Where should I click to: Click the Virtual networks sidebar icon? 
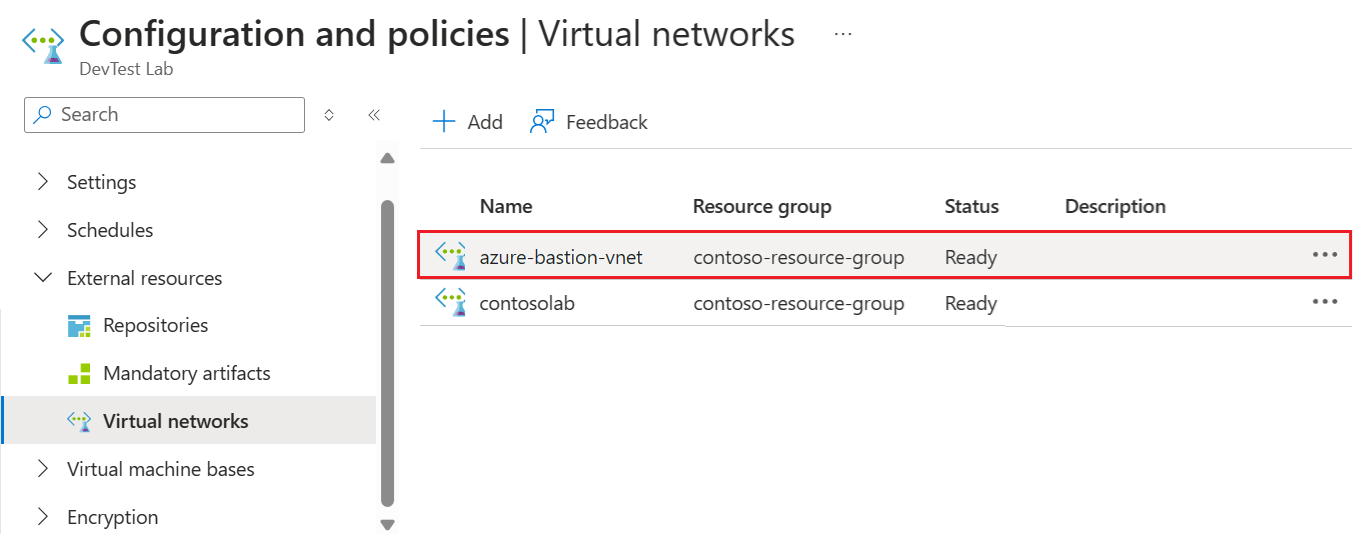click(79, 421)
